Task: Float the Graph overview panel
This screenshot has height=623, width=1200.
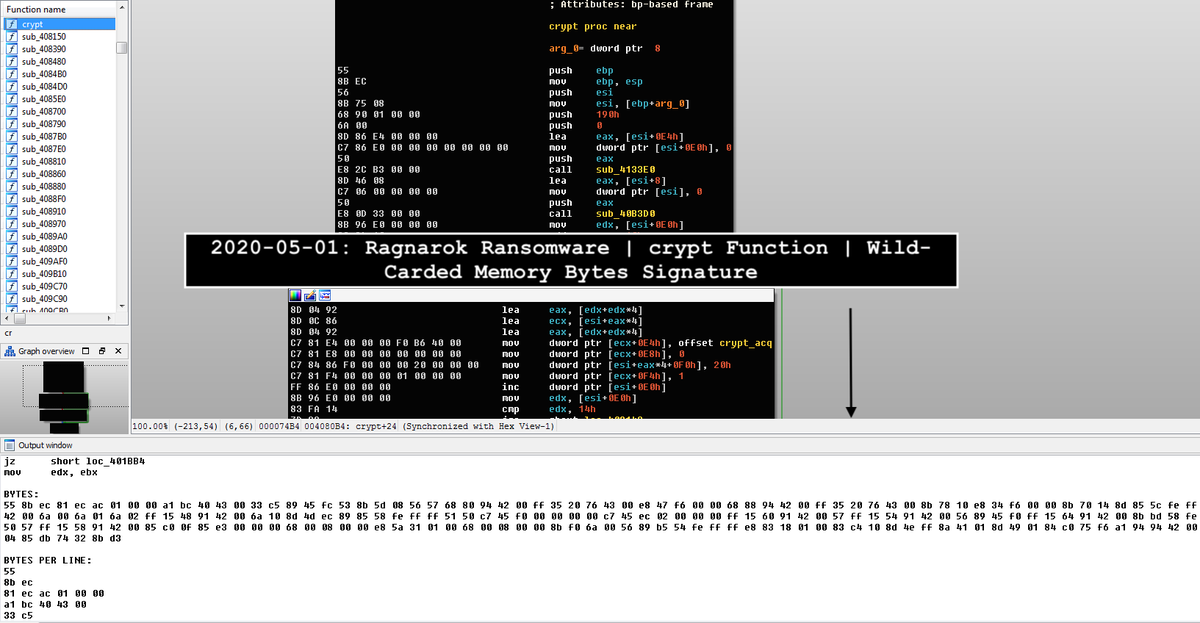Action: [101, 351]
